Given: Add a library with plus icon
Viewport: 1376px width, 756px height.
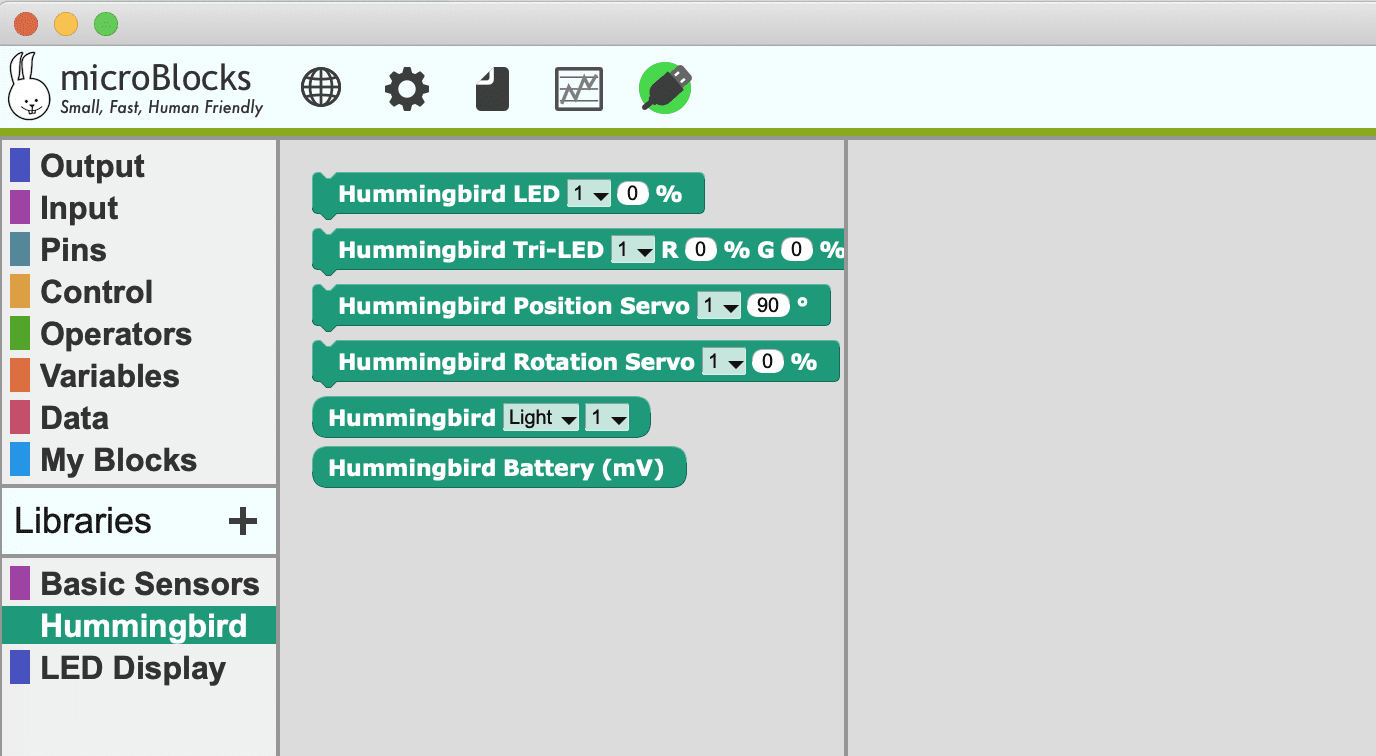Looking at the screenshot, I should pos(243,521).
